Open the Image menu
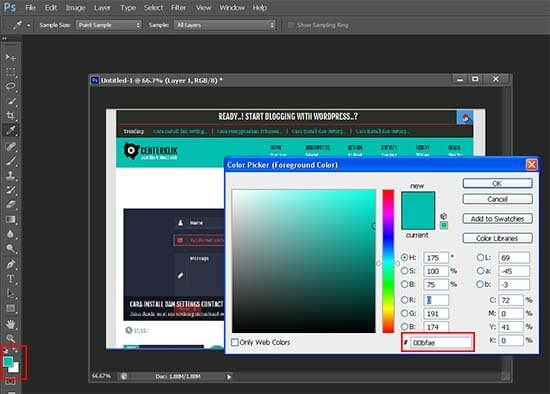Viewport: 550px width, 394px height. click(x=75, y=8)
